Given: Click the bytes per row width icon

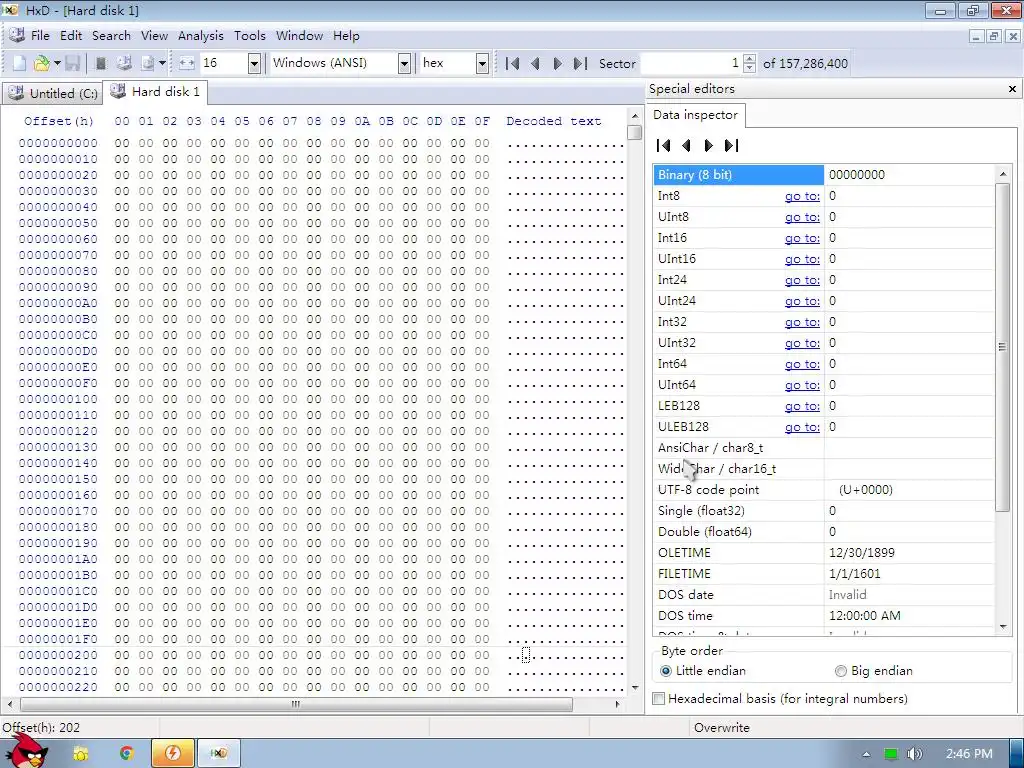Looking at the screenshot, I should [x=187, y=63].
